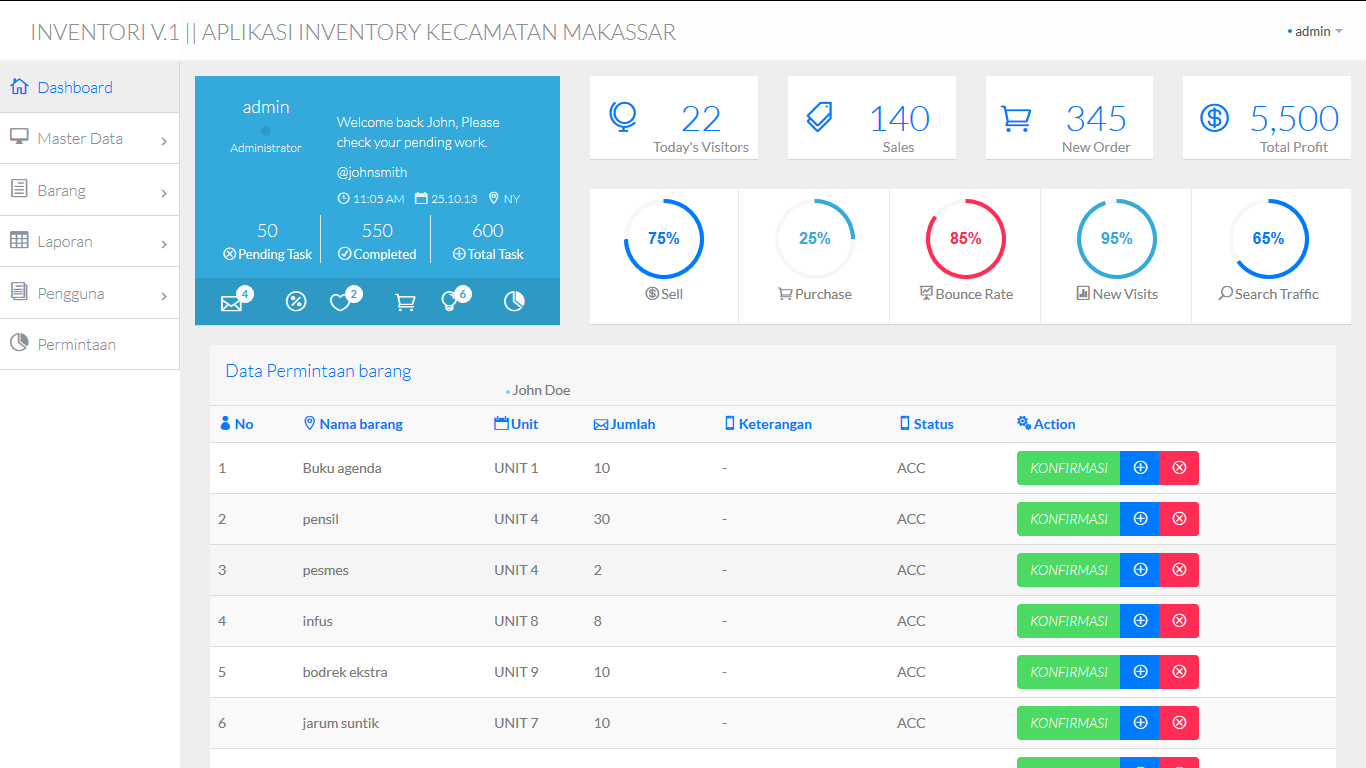Click the blue plus icon for Buku agenda

[1140, 468]
